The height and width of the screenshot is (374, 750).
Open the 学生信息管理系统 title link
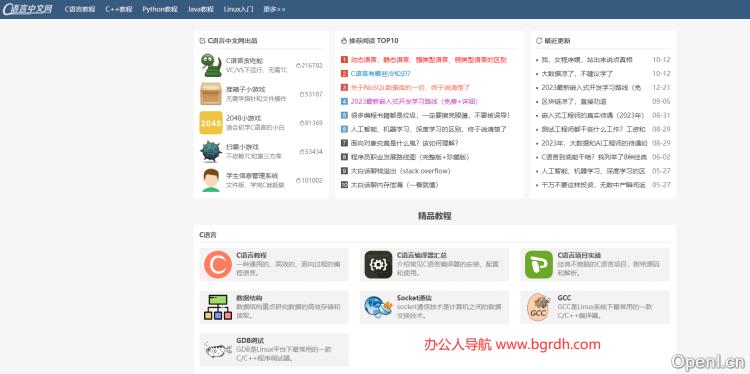[x=252, y=176]
